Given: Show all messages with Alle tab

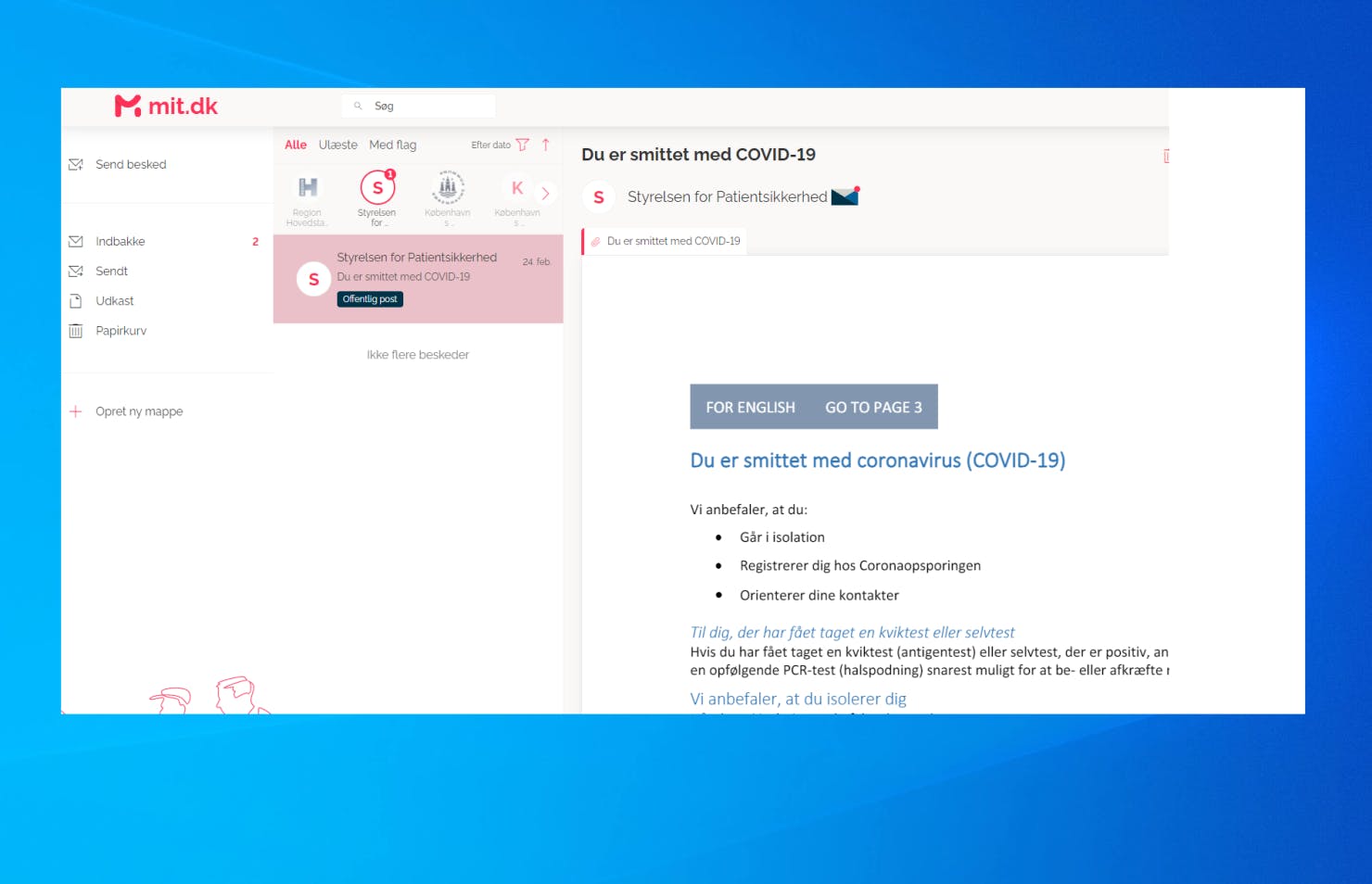Looking at the screenshot, I should tap(296, 145).
